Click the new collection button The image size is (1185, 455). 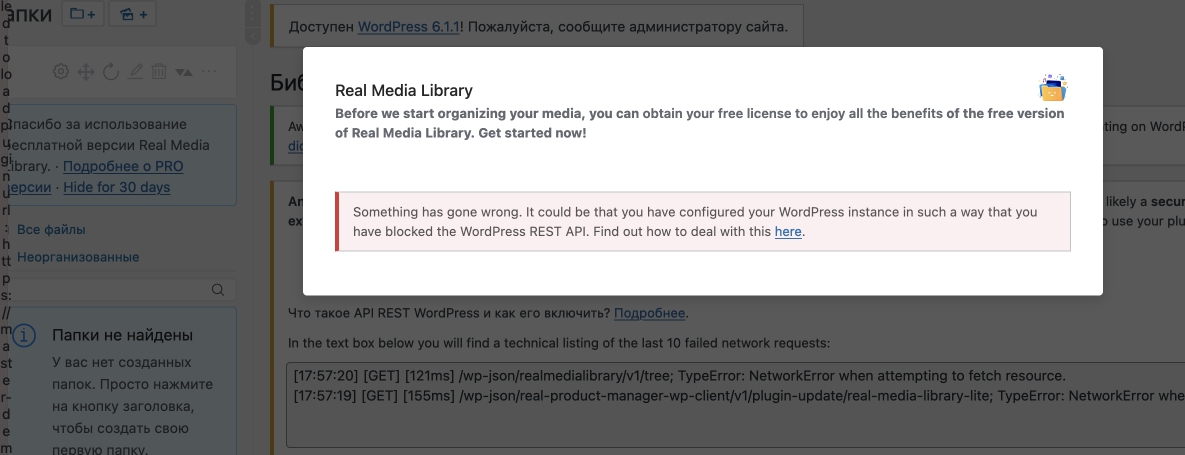pyautogui.click(x=132, y=15)
